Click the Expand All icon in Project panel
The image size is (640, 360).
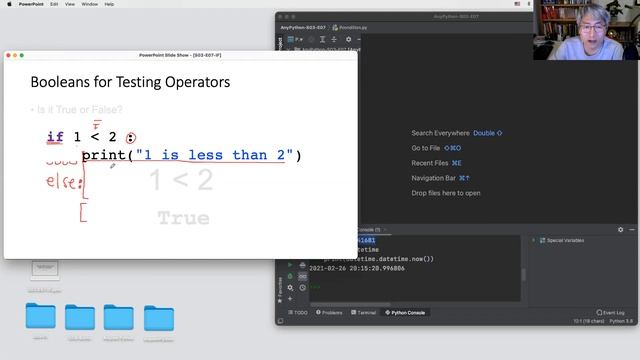(x=322, y=39)
